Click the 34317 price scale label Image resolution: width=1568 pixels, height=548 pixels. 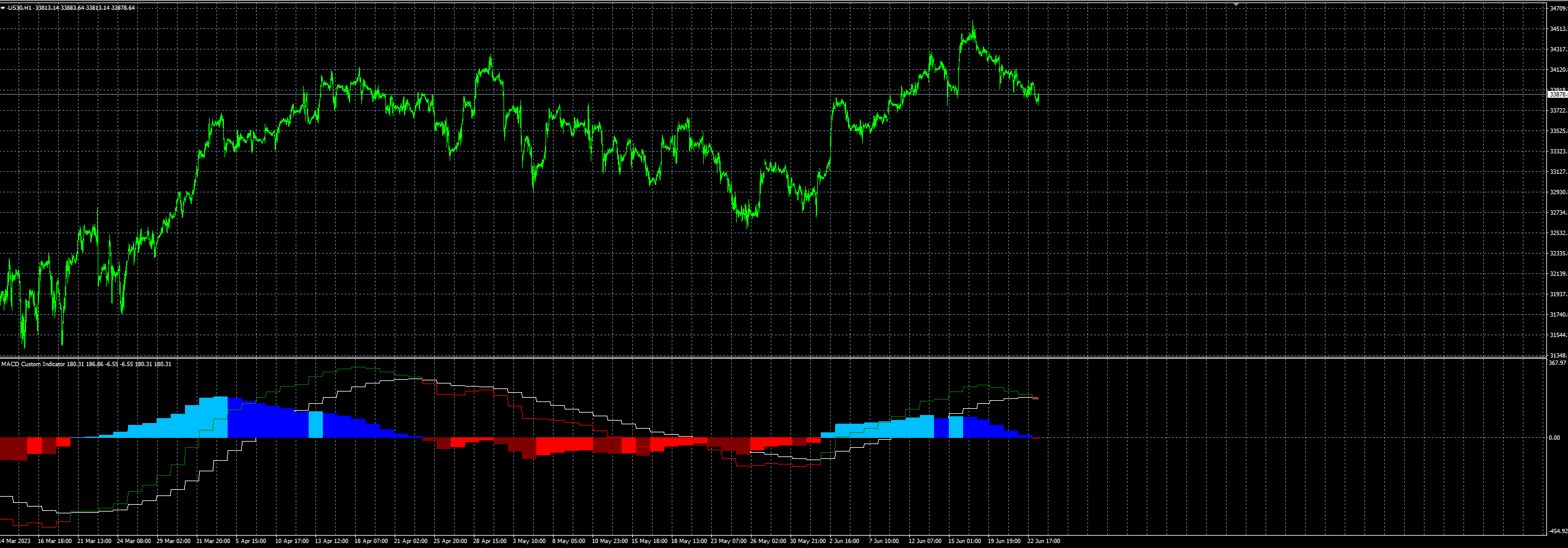[x=1558, y=49]
